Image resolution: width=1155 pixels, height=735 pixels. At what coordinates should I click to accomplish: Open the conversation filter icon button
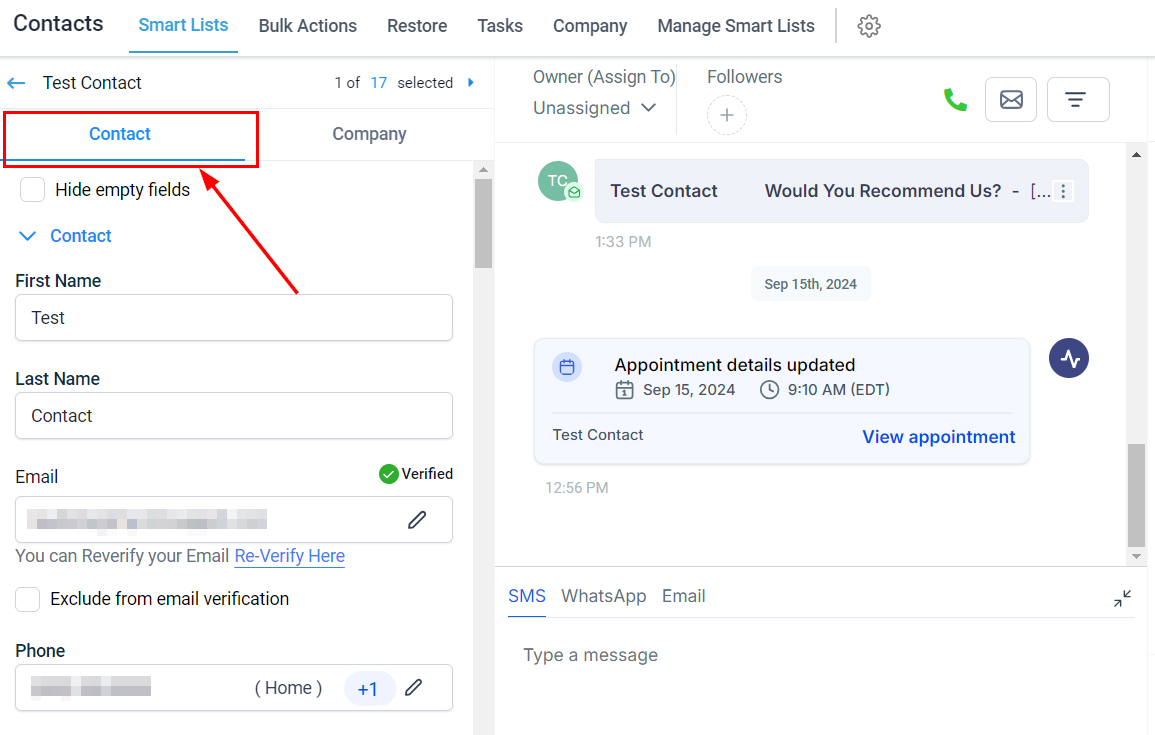(x=1077, y=100)
